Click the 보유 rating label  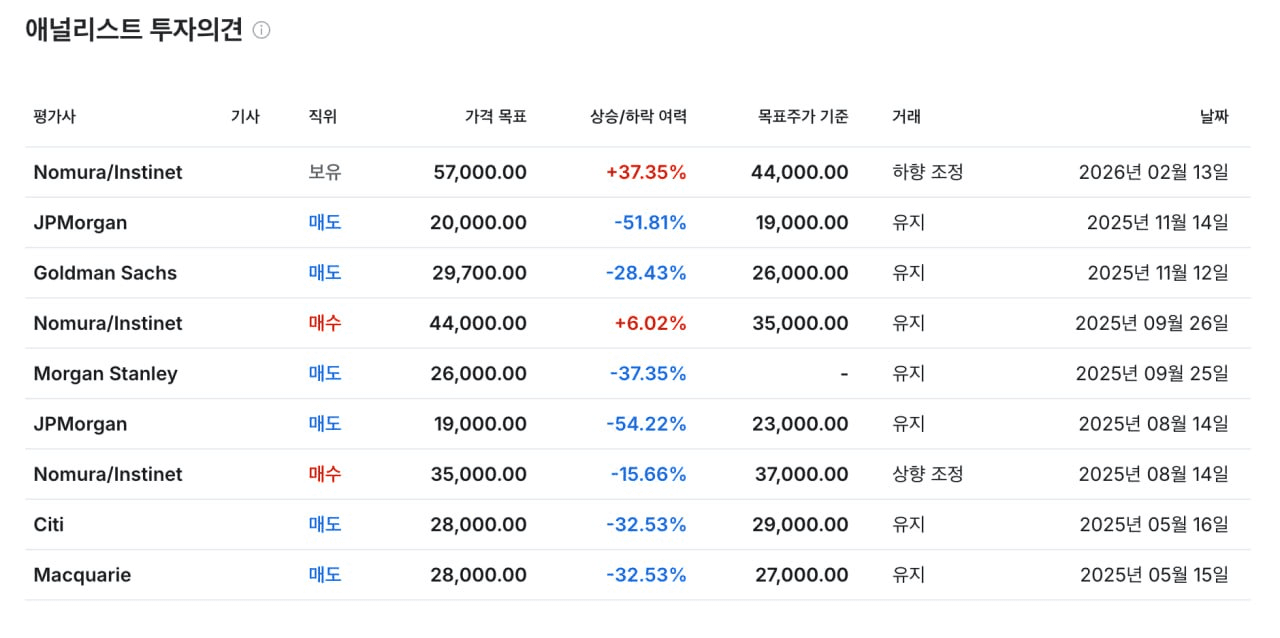tap(325, 172)
